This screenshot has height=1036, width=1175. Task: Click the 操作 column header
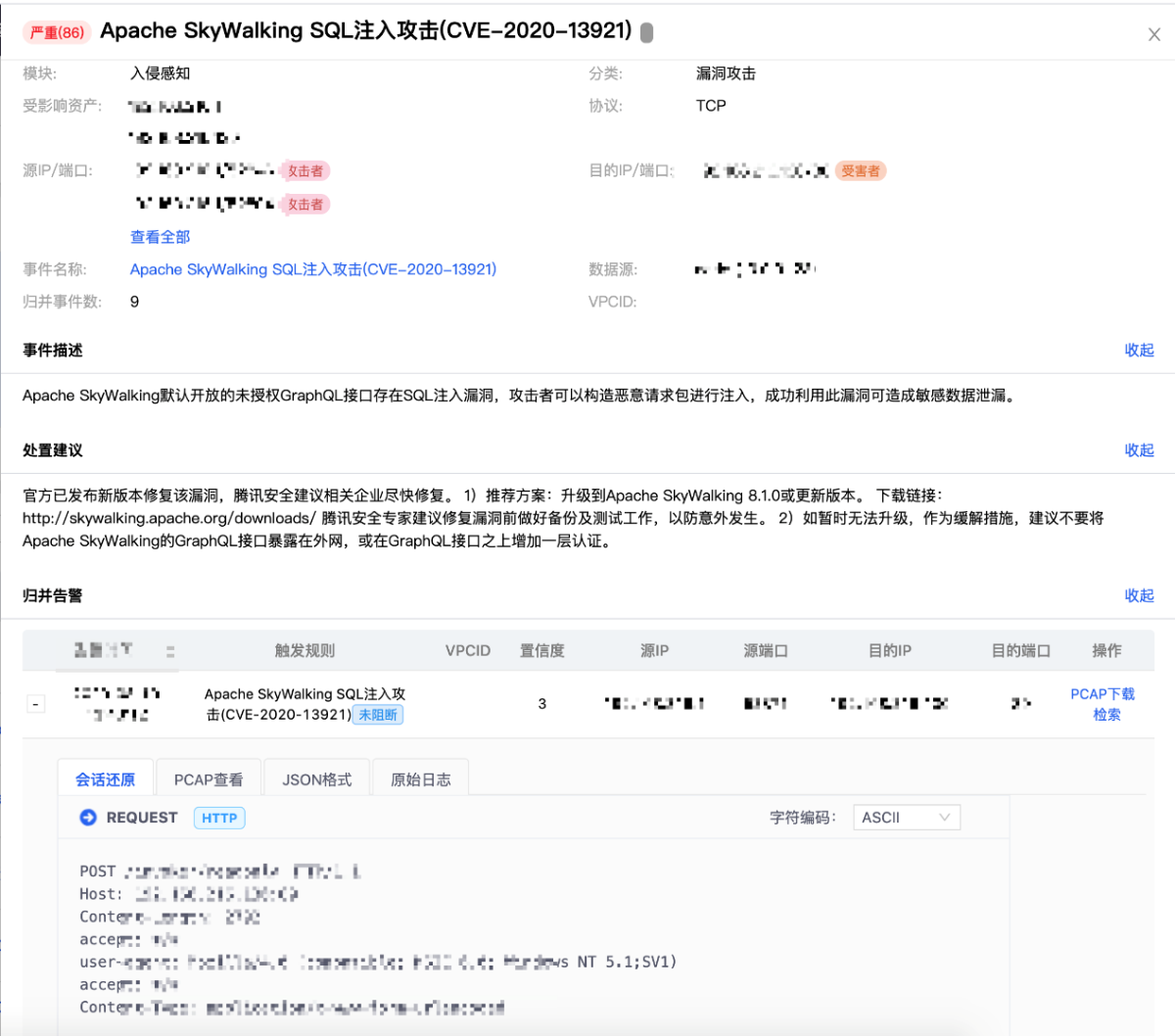click(x=1106, y=651)
